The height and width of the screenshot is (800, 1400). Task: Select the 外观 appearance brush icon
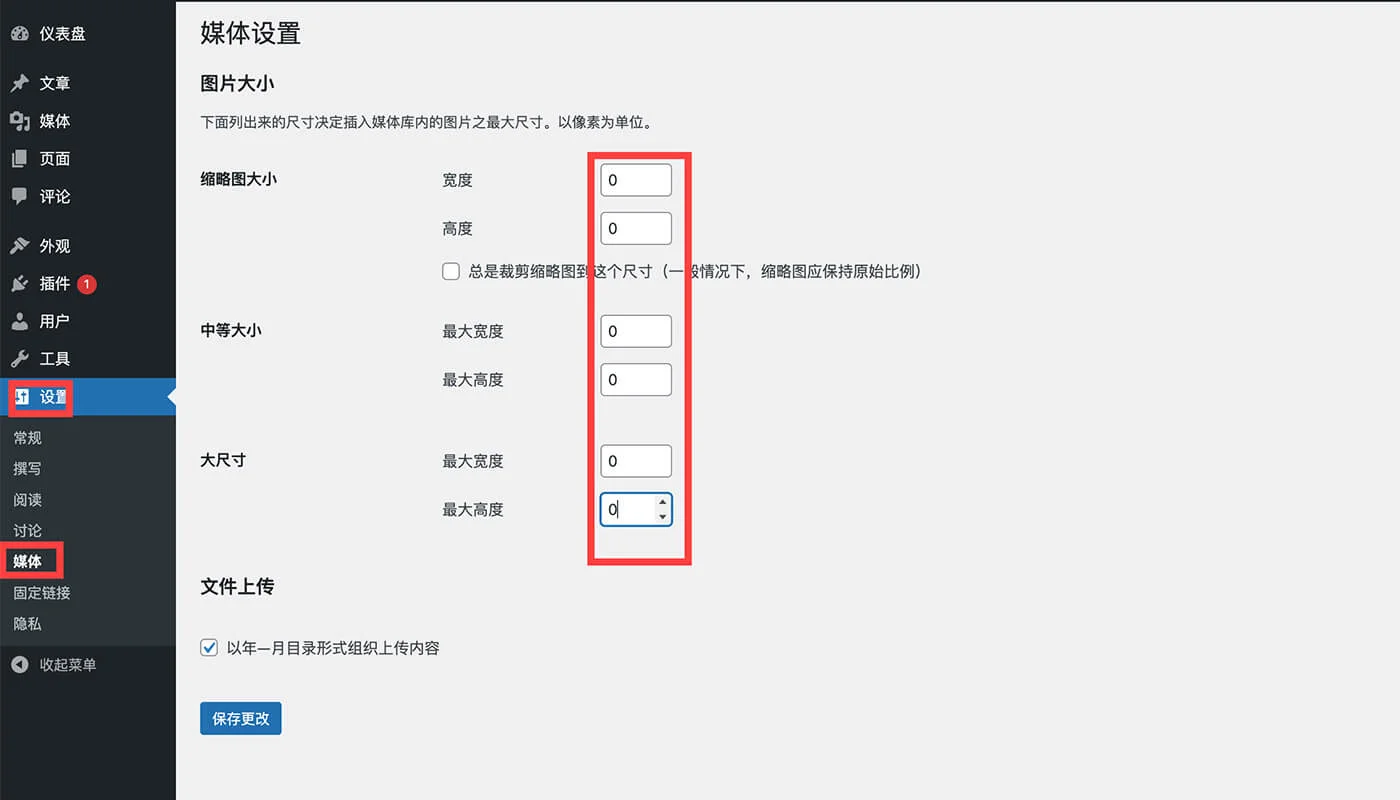pyautogui.click(x=22, y=245)
